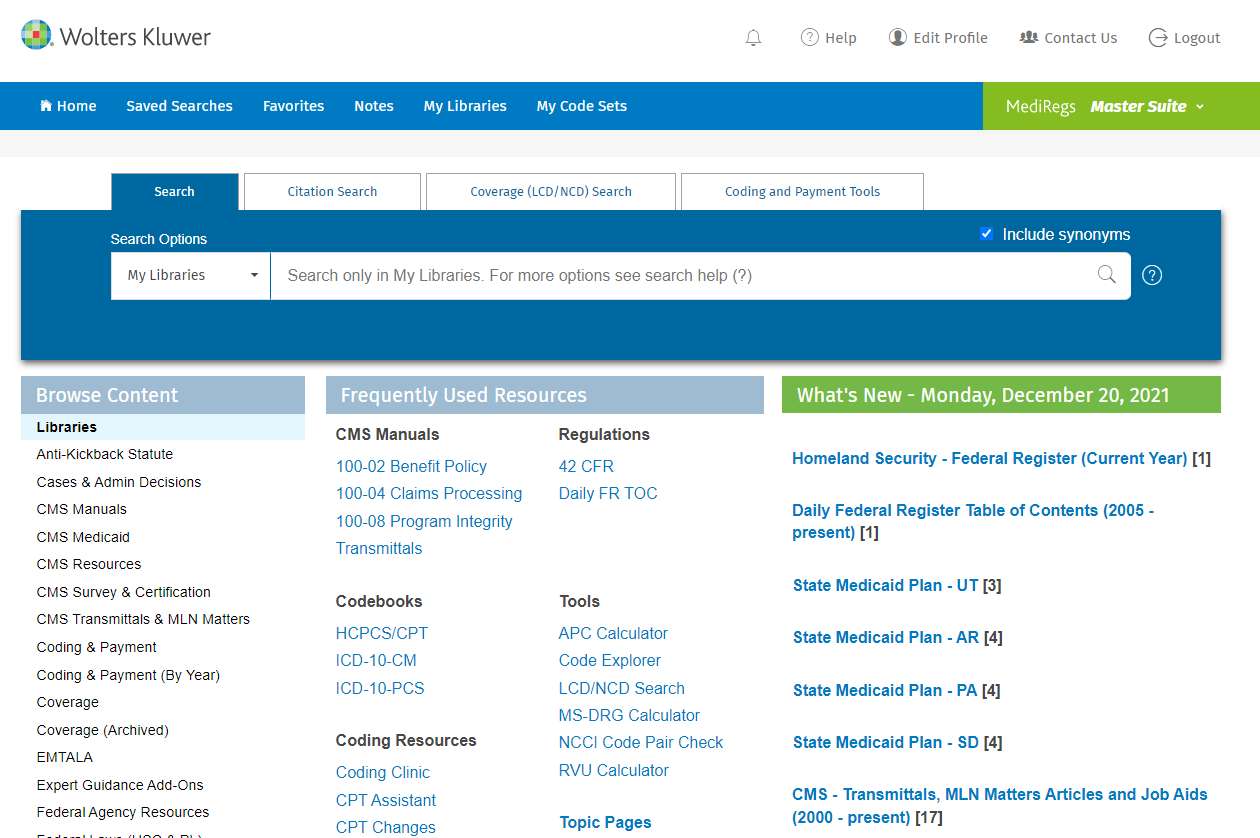Image resolution: width=1260 pixels, height=838 pixels.
Task: Click the Logout arrow icon
Action: (x=1158, y=38)
